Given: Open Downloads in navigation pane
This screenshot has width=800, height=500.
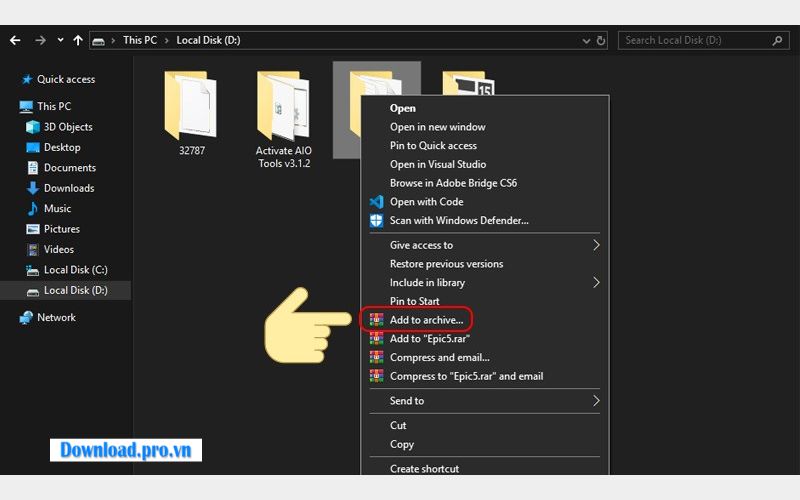Looking at the screenshot, I should (69, 188).
